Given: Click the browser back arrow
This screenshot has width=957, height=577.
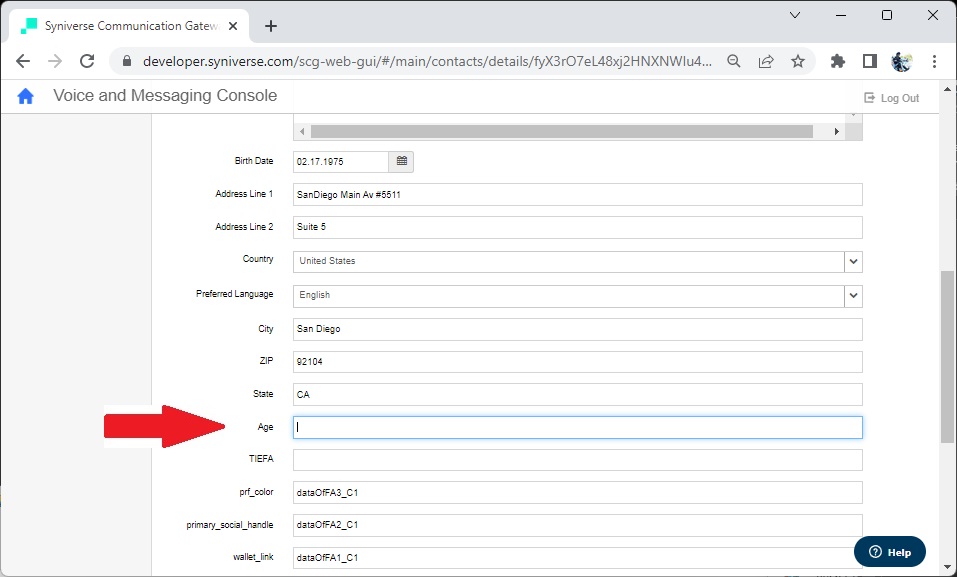Looking at the screenshot, I should pos(23,61).
